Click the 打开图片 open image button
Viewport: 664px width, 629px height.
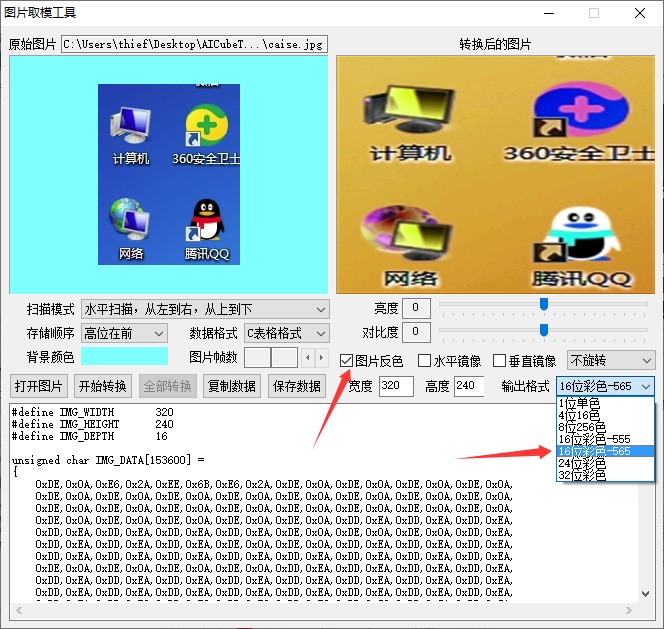(39, 386)
